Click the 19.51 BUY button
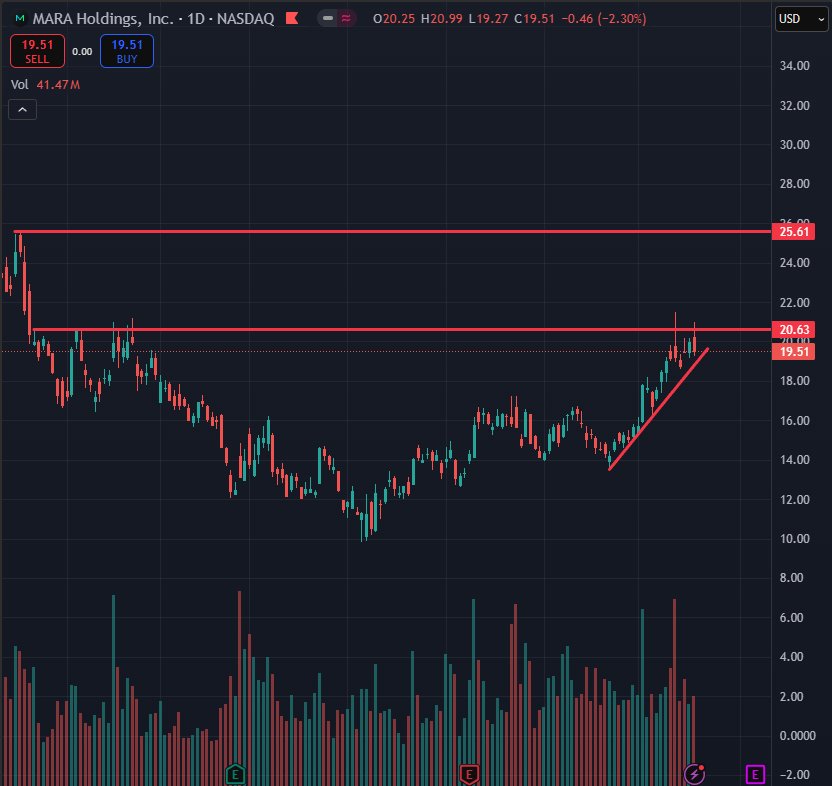Screen dimensions: 832x786 click(127, 51)
